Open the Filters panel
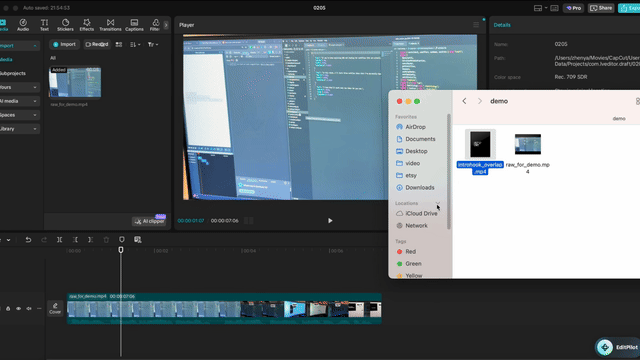The image size is (640, 360). (x=155, y=25)
